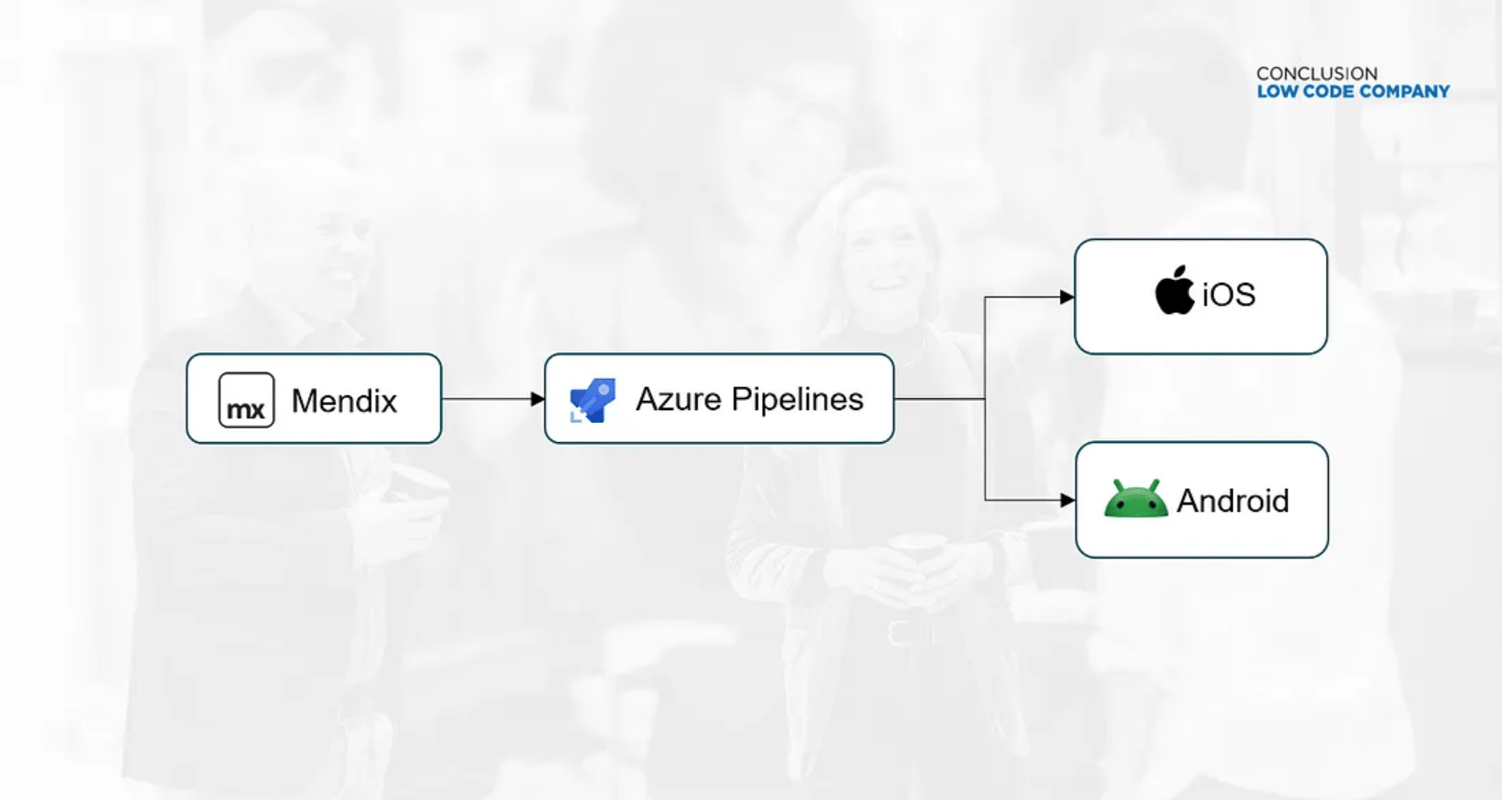Click the arrowhead pointing into Azure Pipelines
The height and width of the screenshot is (800, 1502).
coord(538,399)
